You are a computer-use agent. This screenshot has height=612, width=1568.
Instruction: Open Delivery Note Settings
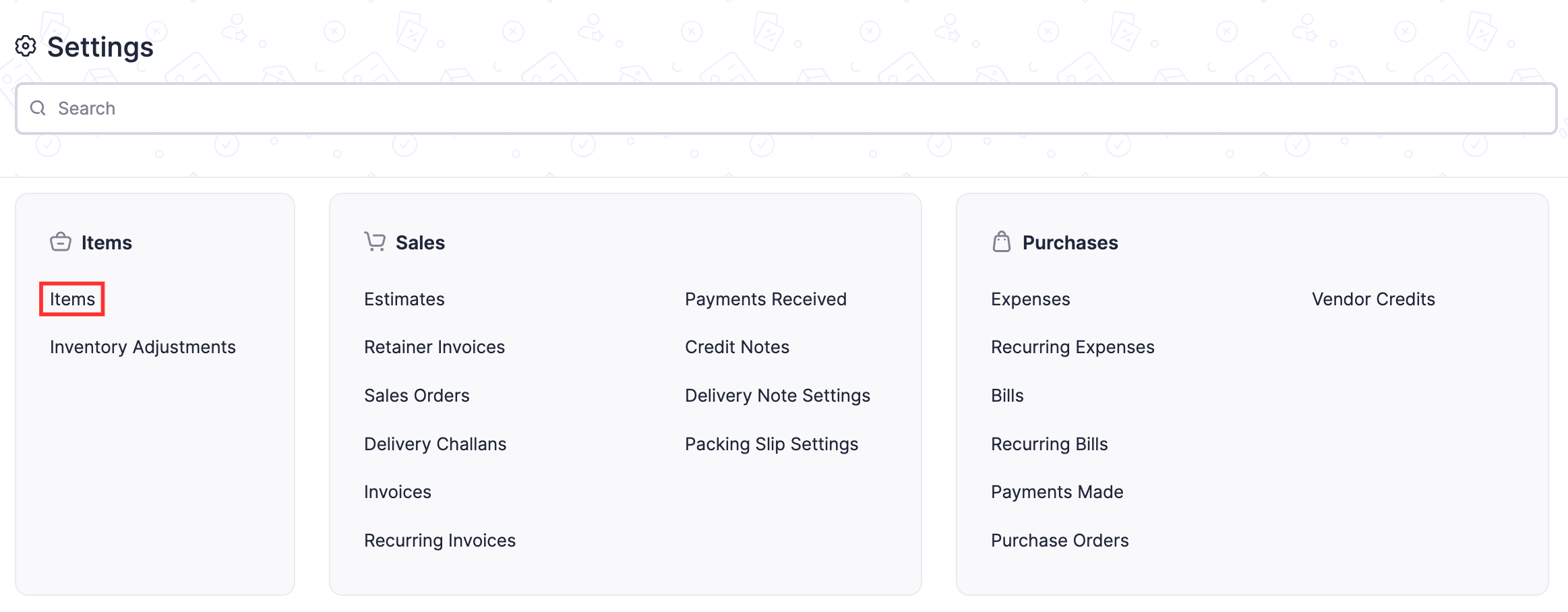click(777, 395)
